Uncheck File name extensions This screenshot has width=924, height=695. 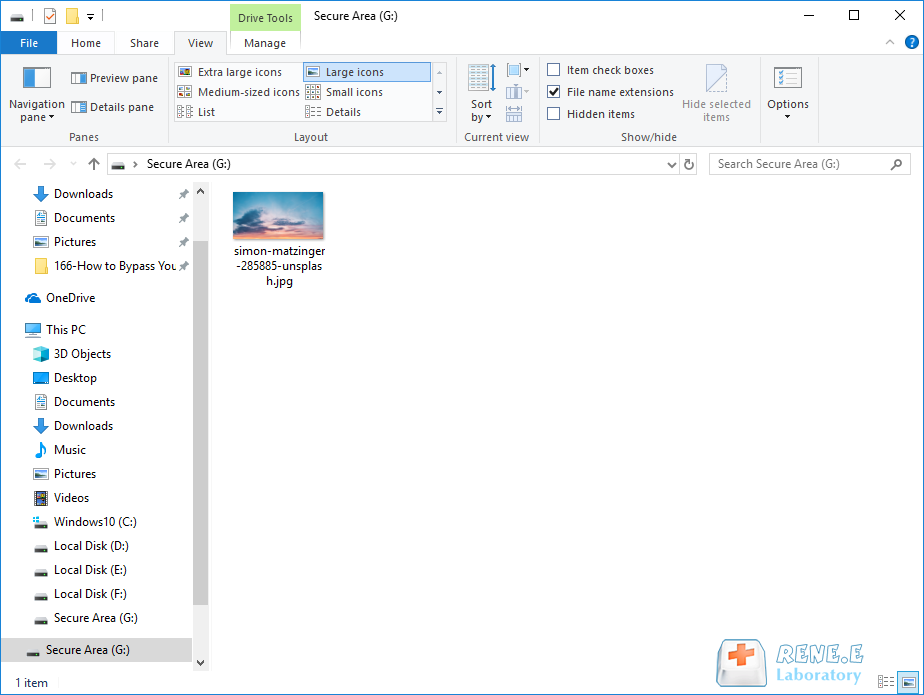[x=554, y=92]
